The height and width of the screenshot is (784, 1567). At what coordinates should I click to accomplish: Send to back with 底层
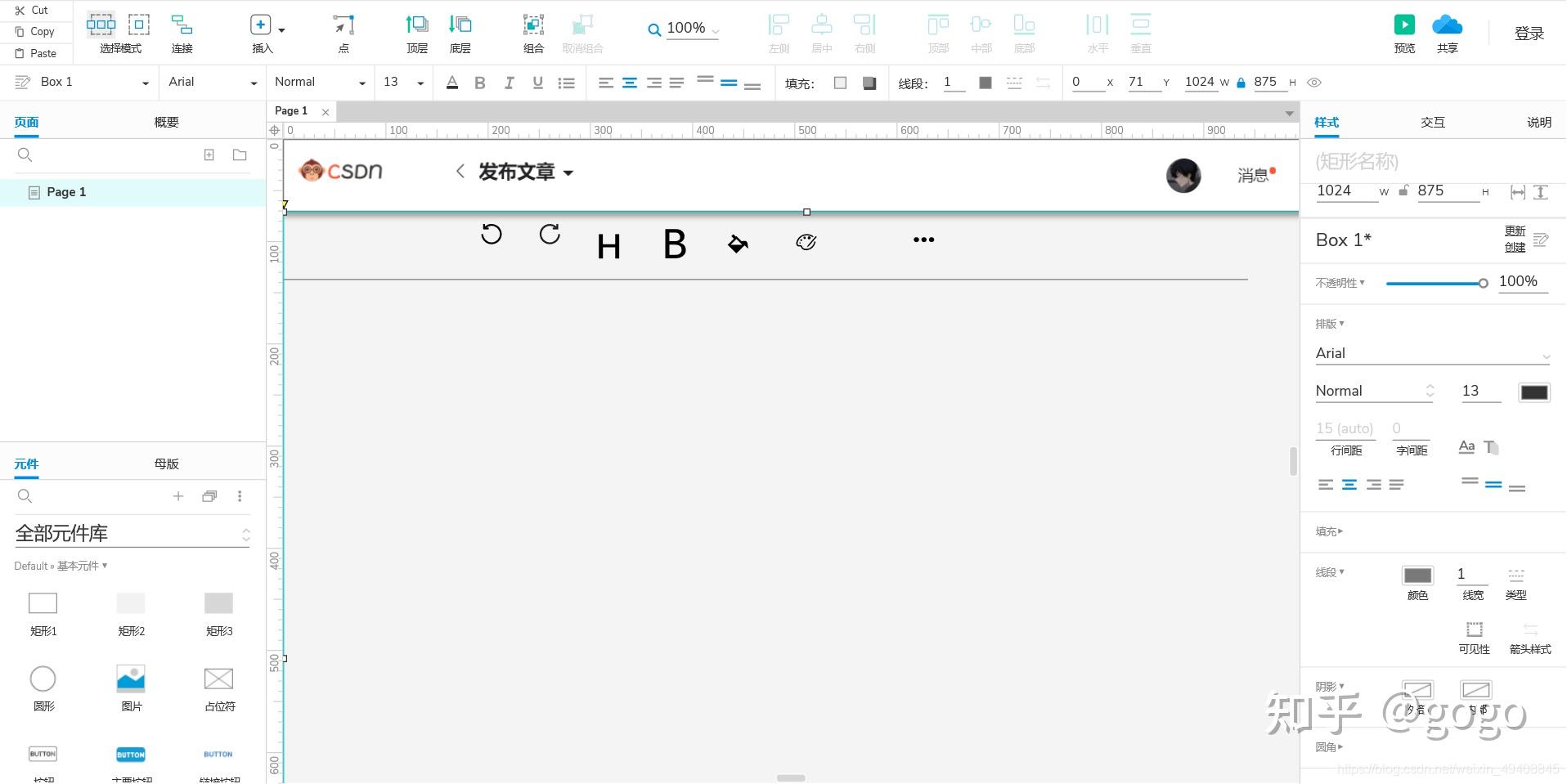460,34
